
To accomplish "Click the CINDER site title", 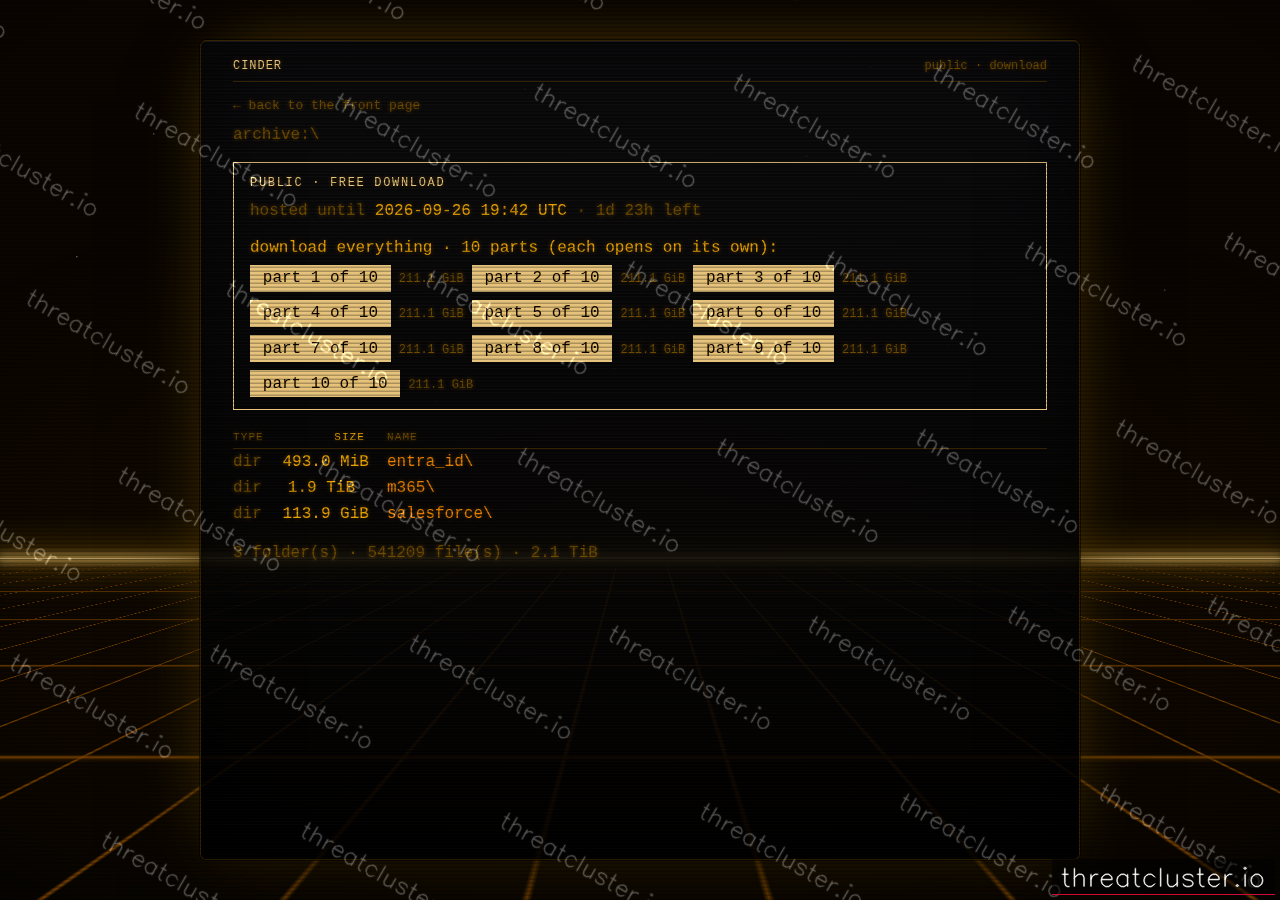I will point(257,66).
